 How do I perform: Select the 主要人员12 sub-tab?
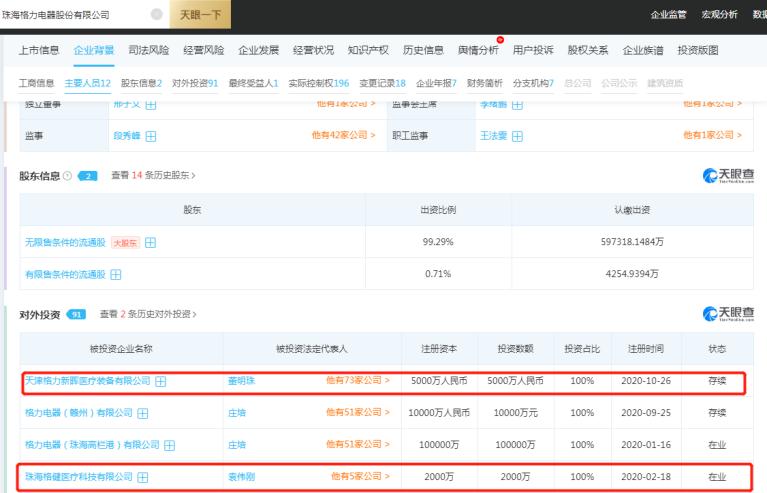(x=88, y=83)
